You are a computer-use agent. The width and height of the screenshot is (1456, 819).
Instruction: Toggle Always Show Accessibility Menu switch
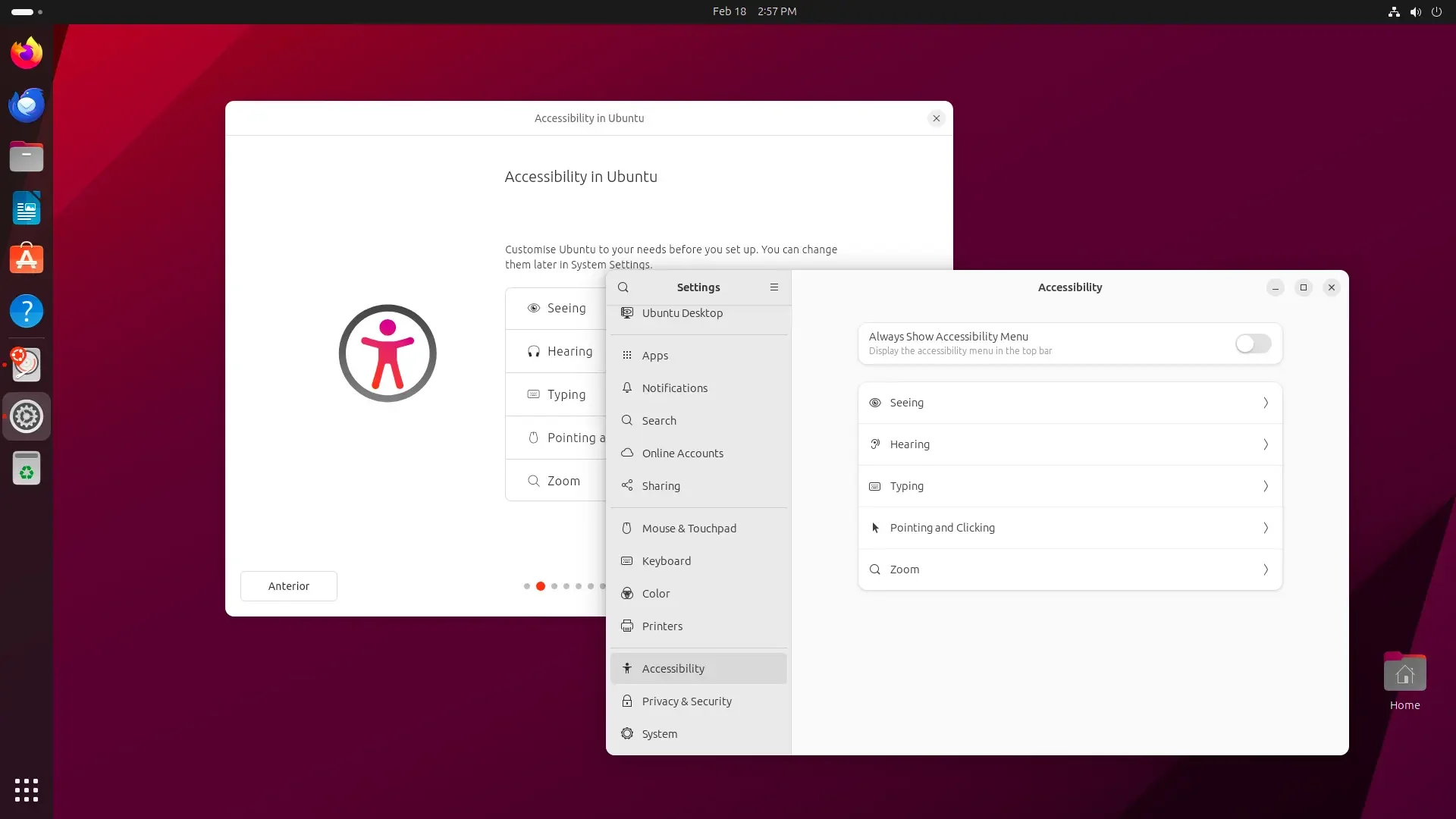tap(1253, 344)
